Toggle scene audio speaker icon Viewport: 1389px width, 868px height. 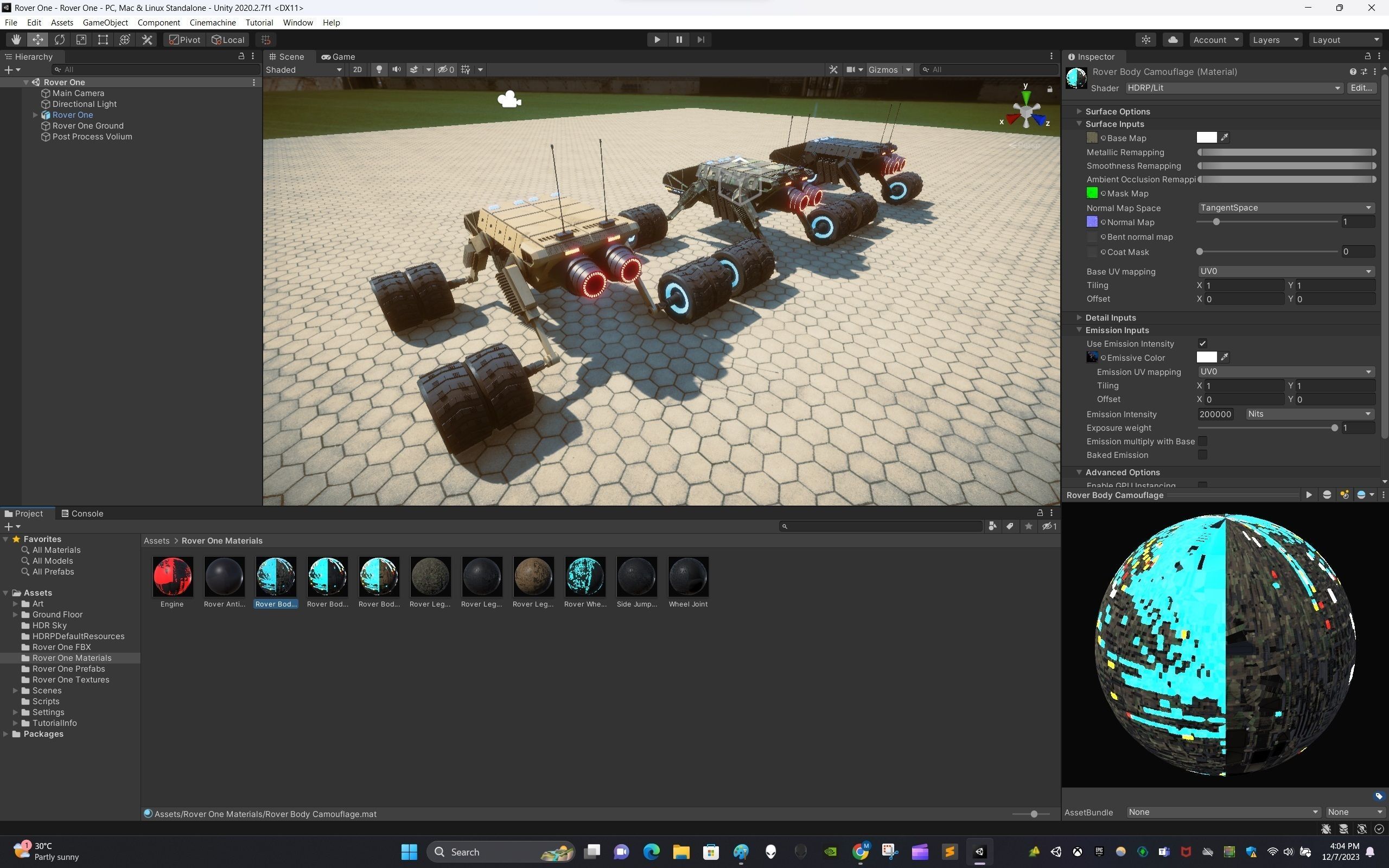[x=396, y=69]
